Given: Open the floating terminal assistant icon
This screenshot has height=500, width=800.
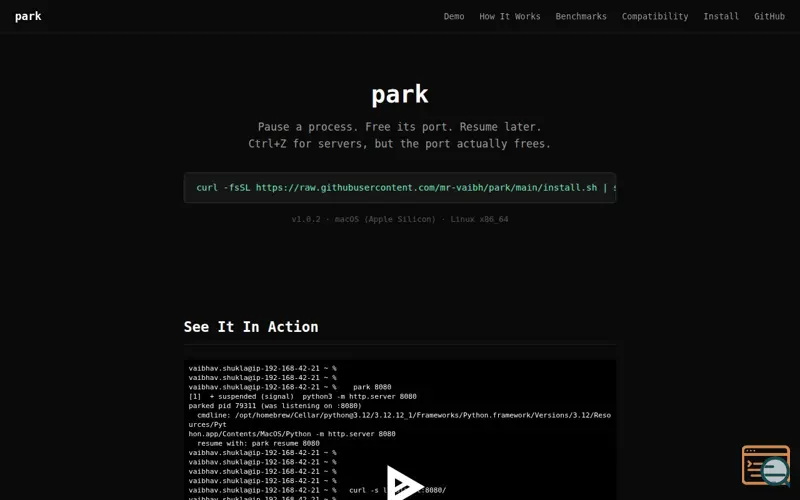Looking at the screenshot, I should [x=766, y=465].
